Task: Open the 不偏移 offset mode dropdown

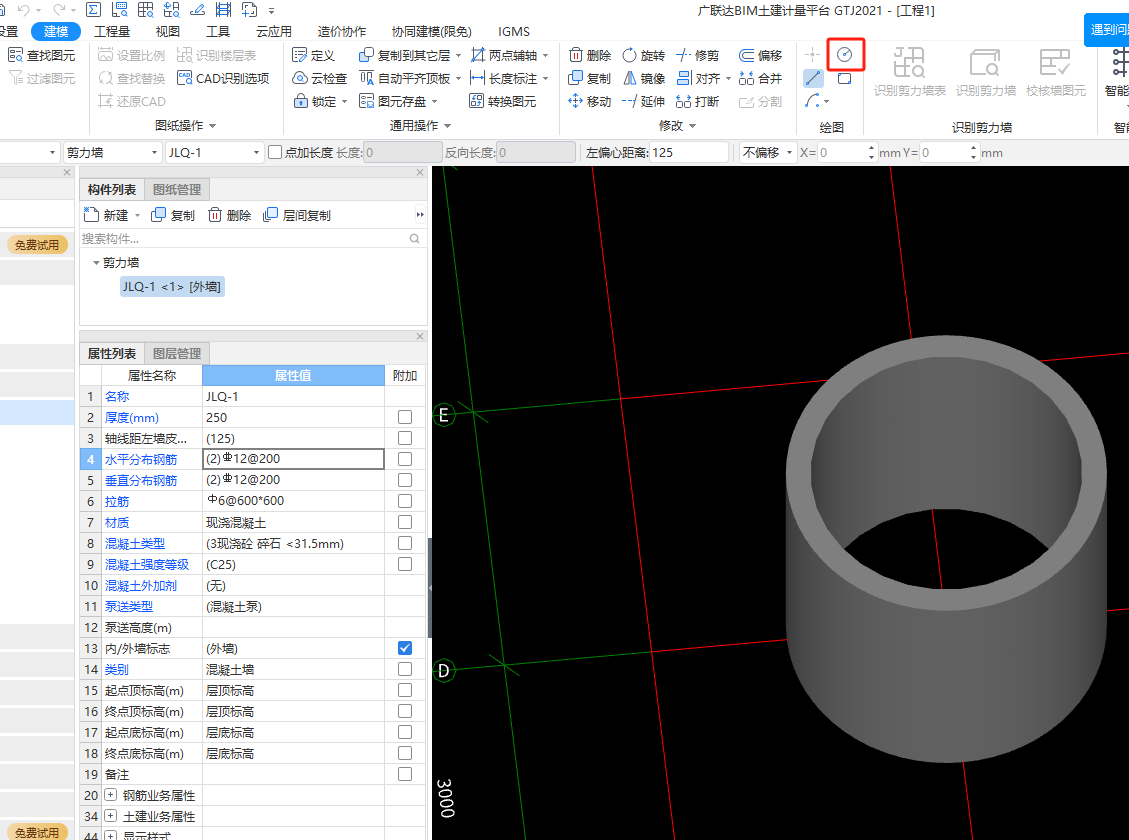Action: click(x=789, y=153)
